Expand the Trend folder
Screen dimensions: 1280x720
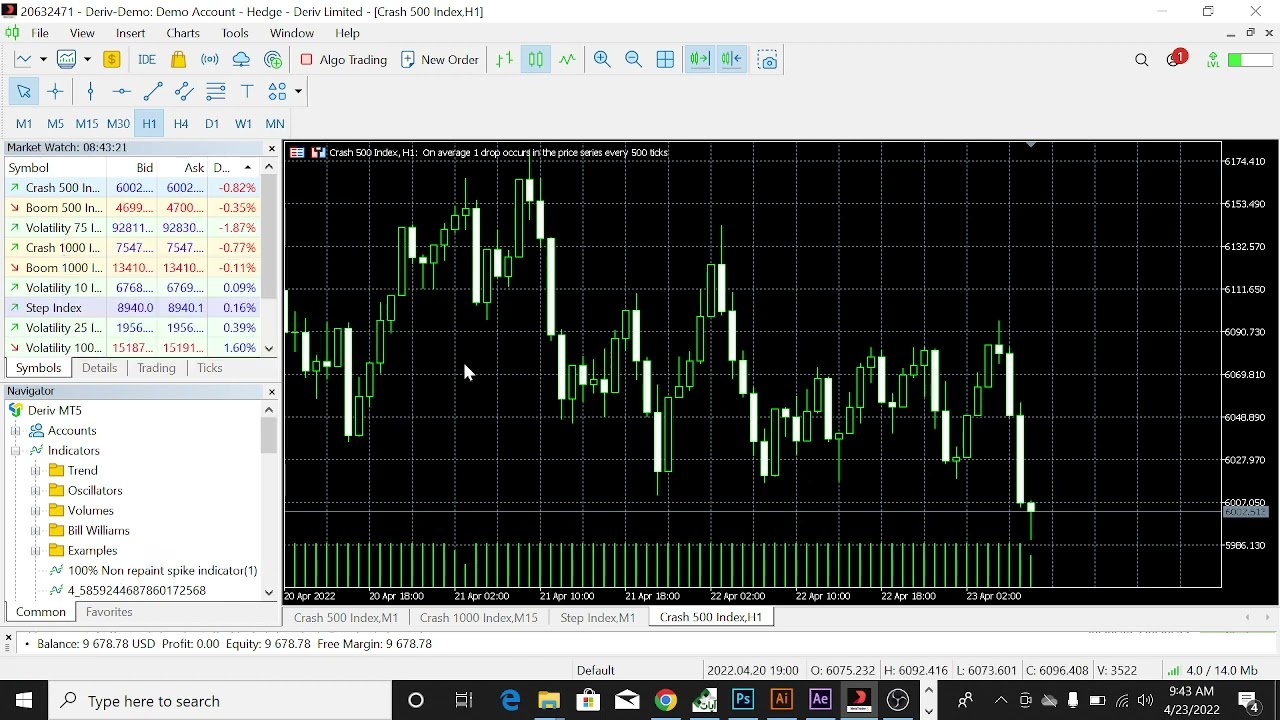[35, 471]
